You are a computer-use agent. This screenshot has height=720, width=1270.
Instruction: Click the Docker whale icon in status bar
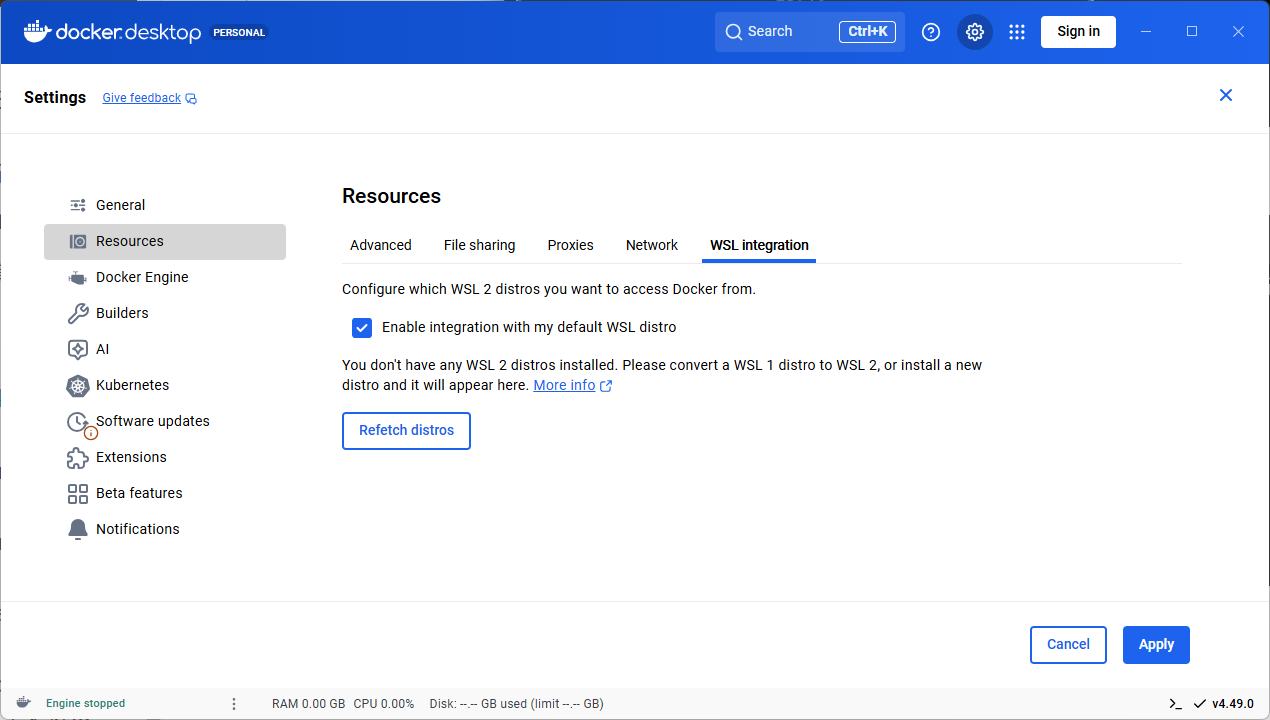[x=23, y=703]
